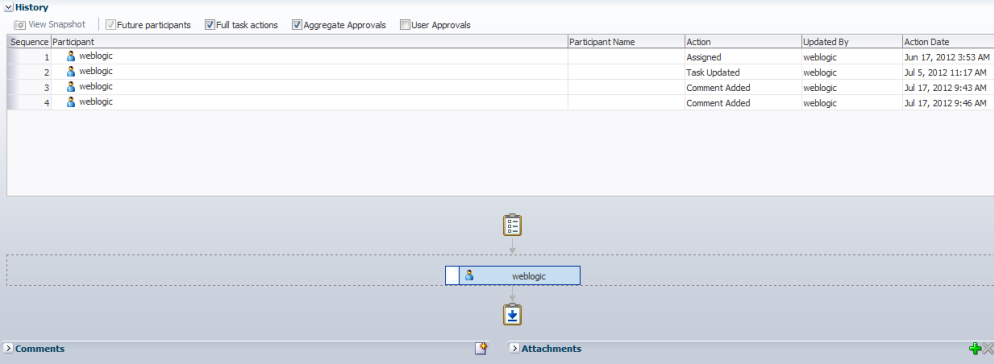Click the task start clipboard checklist icon
Image resolution: width=994 pixels, height=364 pixels.
pyautogui.click(x=512, y=225)
